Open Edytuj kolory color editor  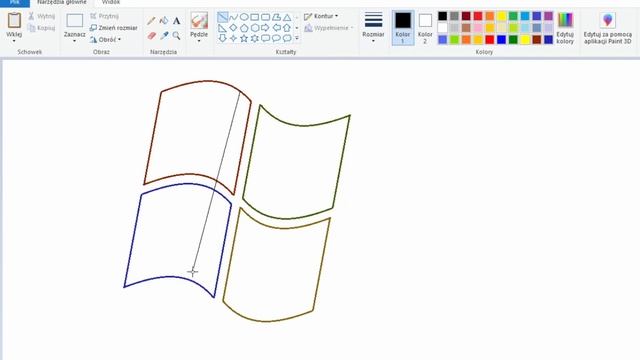click(565, 28)
